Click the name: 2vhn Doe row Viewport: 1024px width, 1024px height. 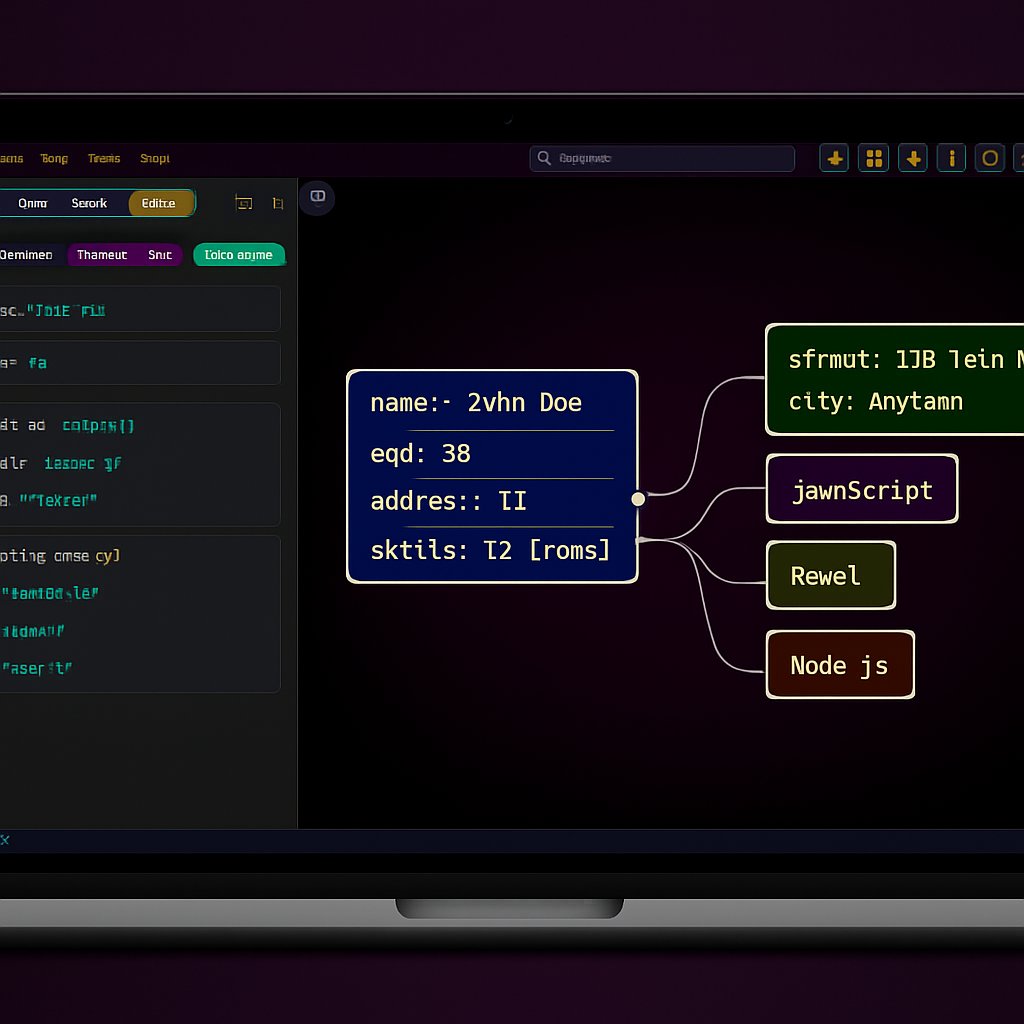(x=492, y=402)
